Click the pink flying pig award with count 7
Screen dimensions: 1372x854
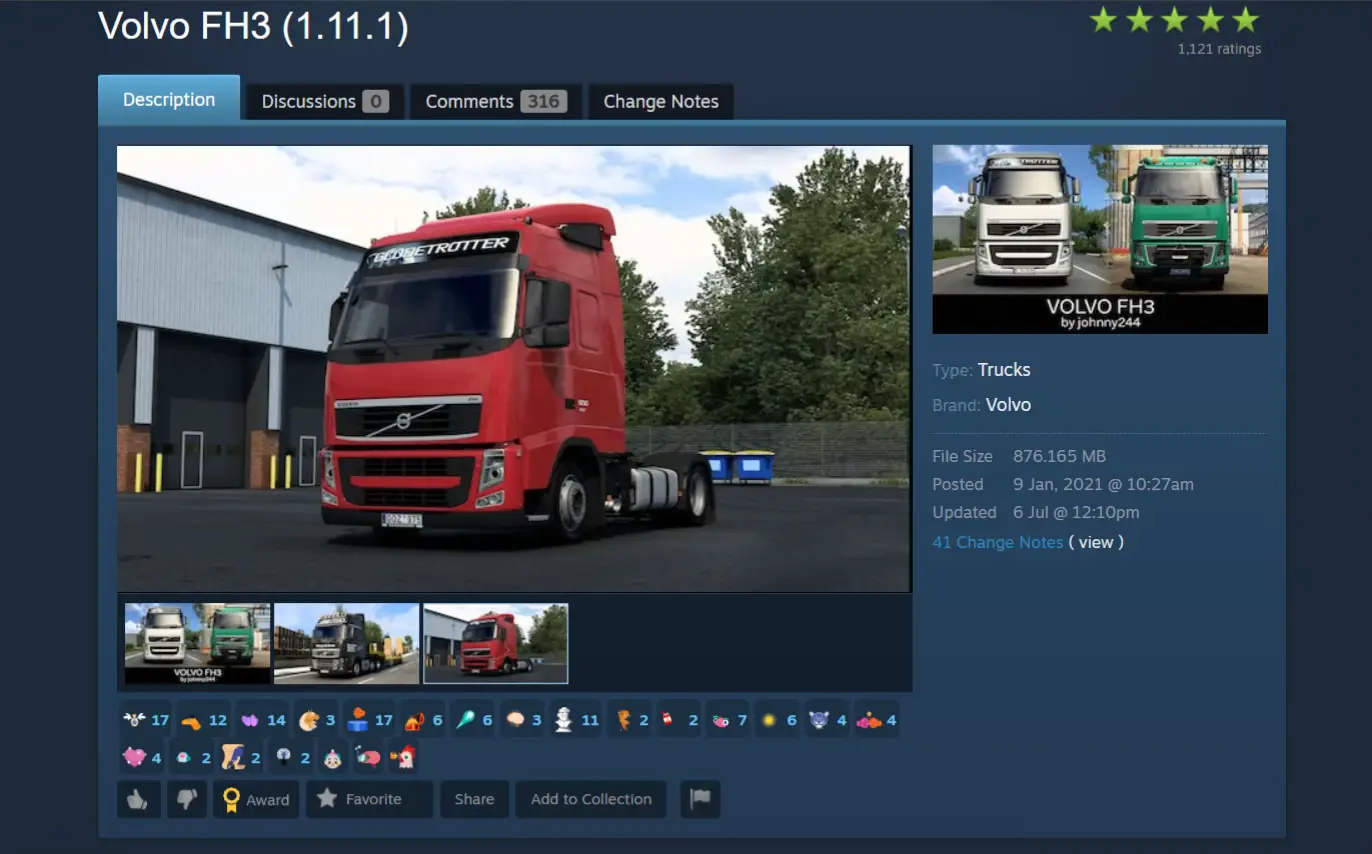pos(729,719)
